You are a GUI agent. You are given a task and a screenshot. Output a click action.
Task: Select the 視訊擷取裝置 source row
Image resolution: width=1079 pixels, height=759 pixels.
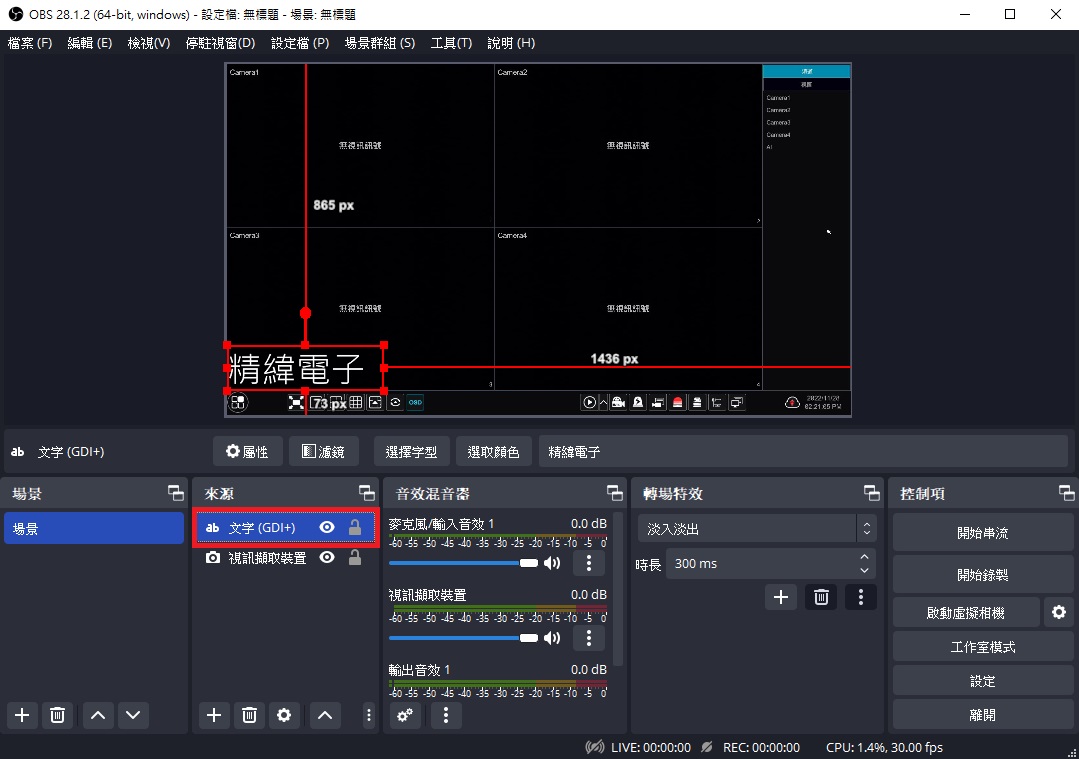coord(286,557)
